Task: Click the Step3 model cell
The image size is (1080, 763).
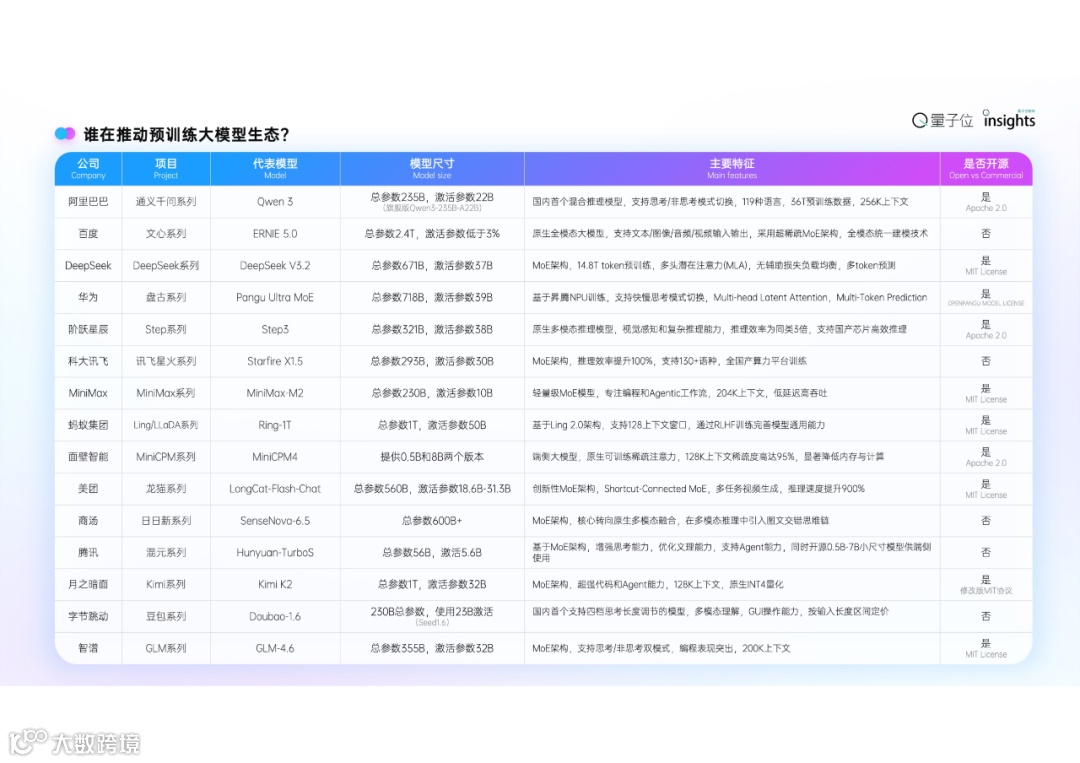Action: pyautogui.click(x=275, y=329)
